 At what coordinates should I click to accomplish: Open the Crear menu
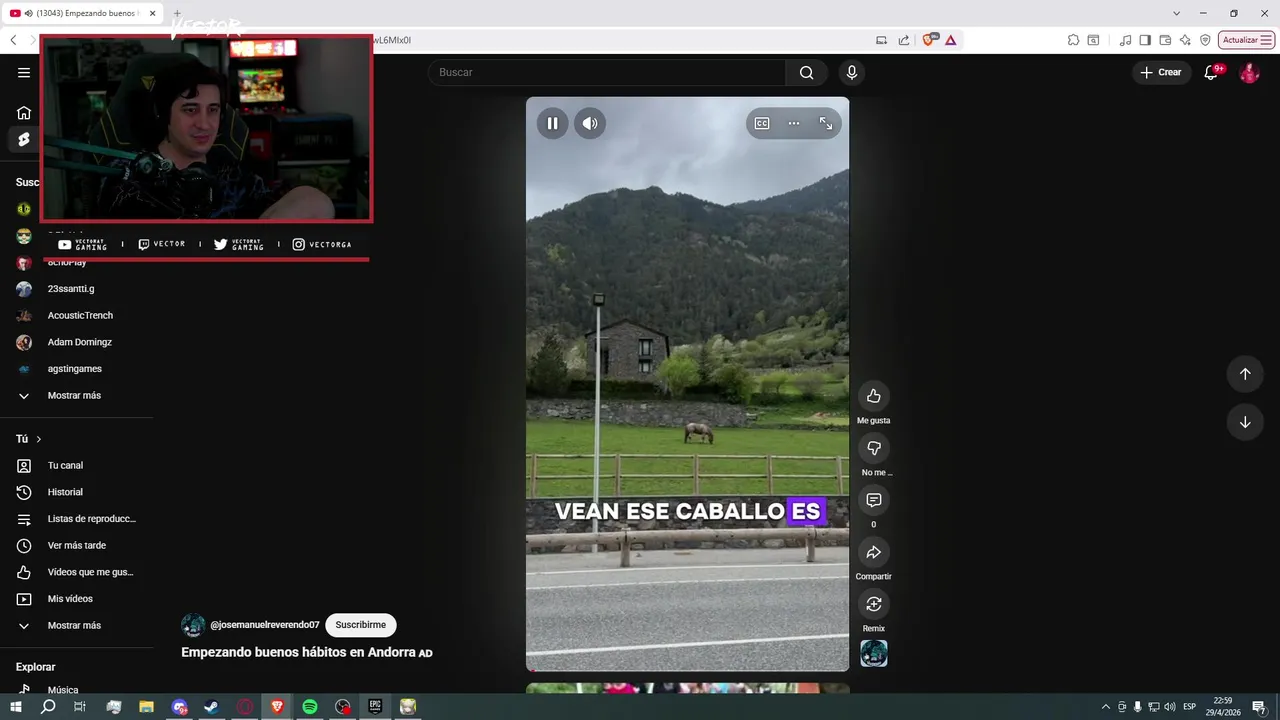click(x=1161, y=72)
